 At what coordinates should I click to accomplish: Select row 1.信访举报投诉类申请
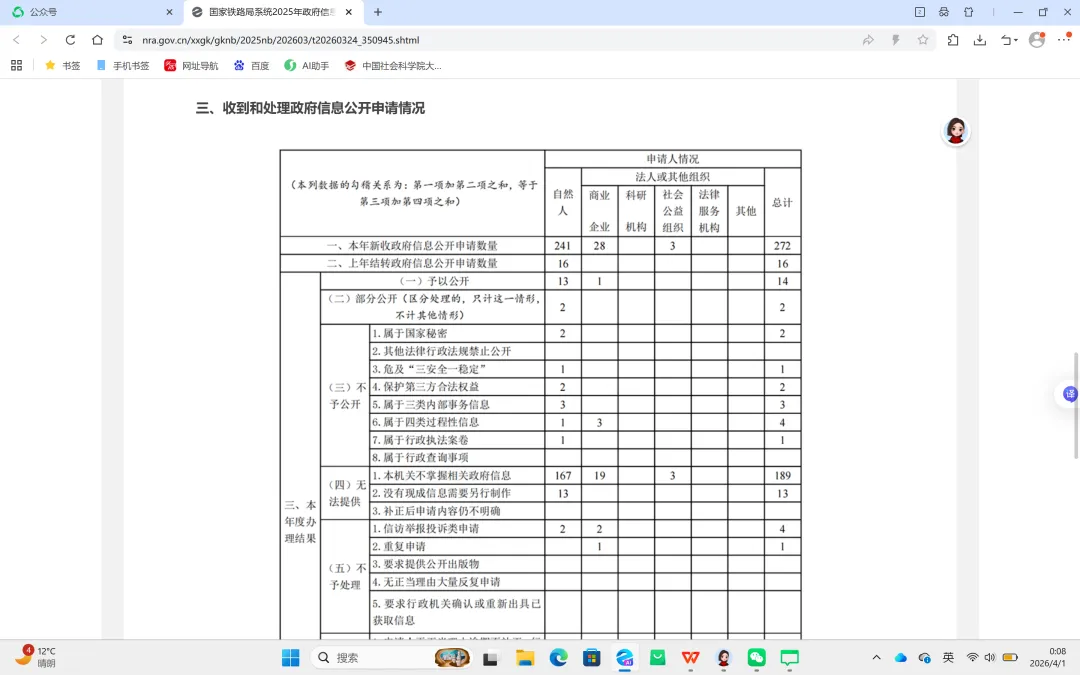(457, 529)
